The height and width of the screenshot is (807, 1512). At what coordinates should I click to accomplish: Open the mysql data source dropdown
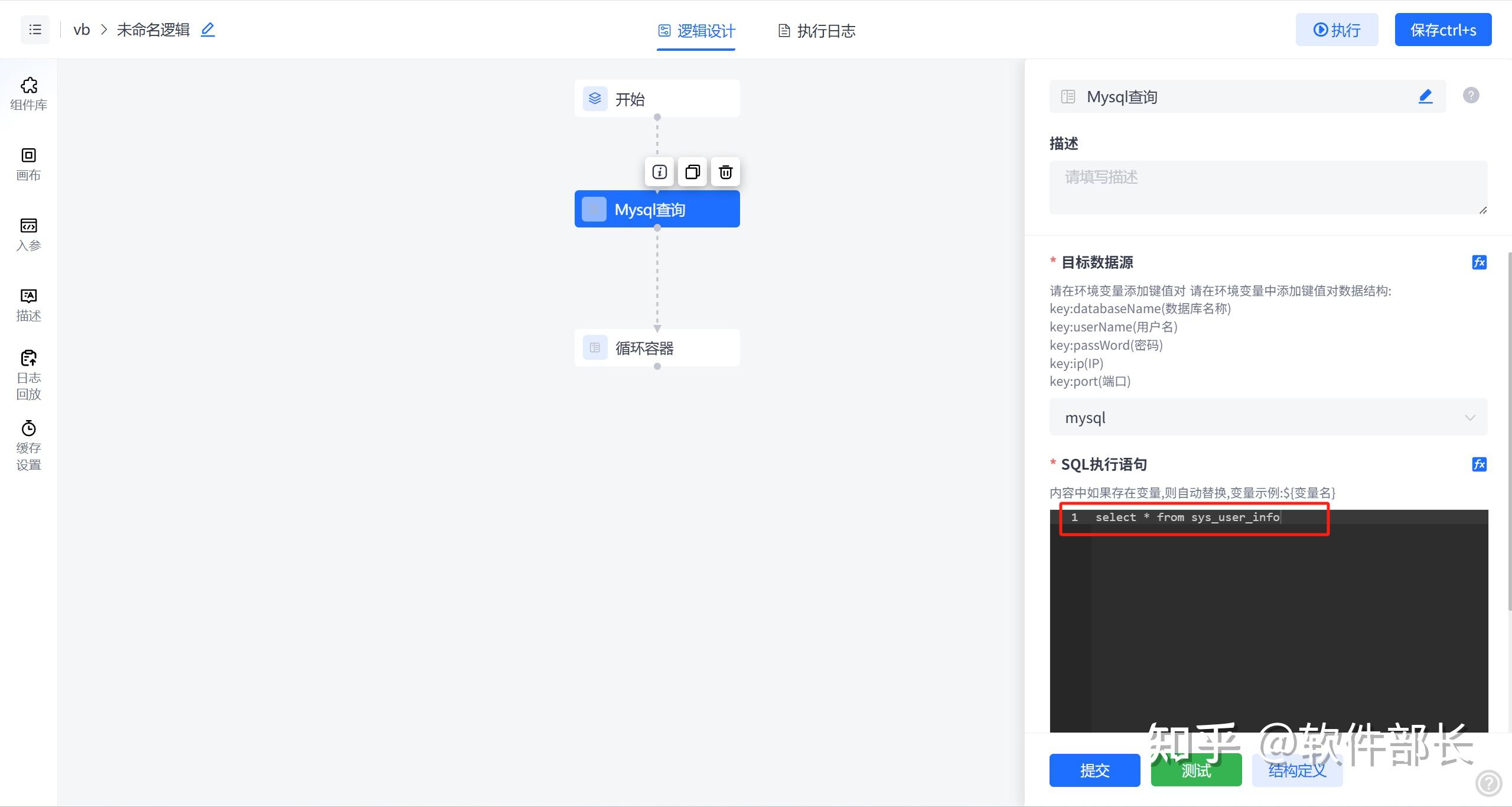[1268, 417]
